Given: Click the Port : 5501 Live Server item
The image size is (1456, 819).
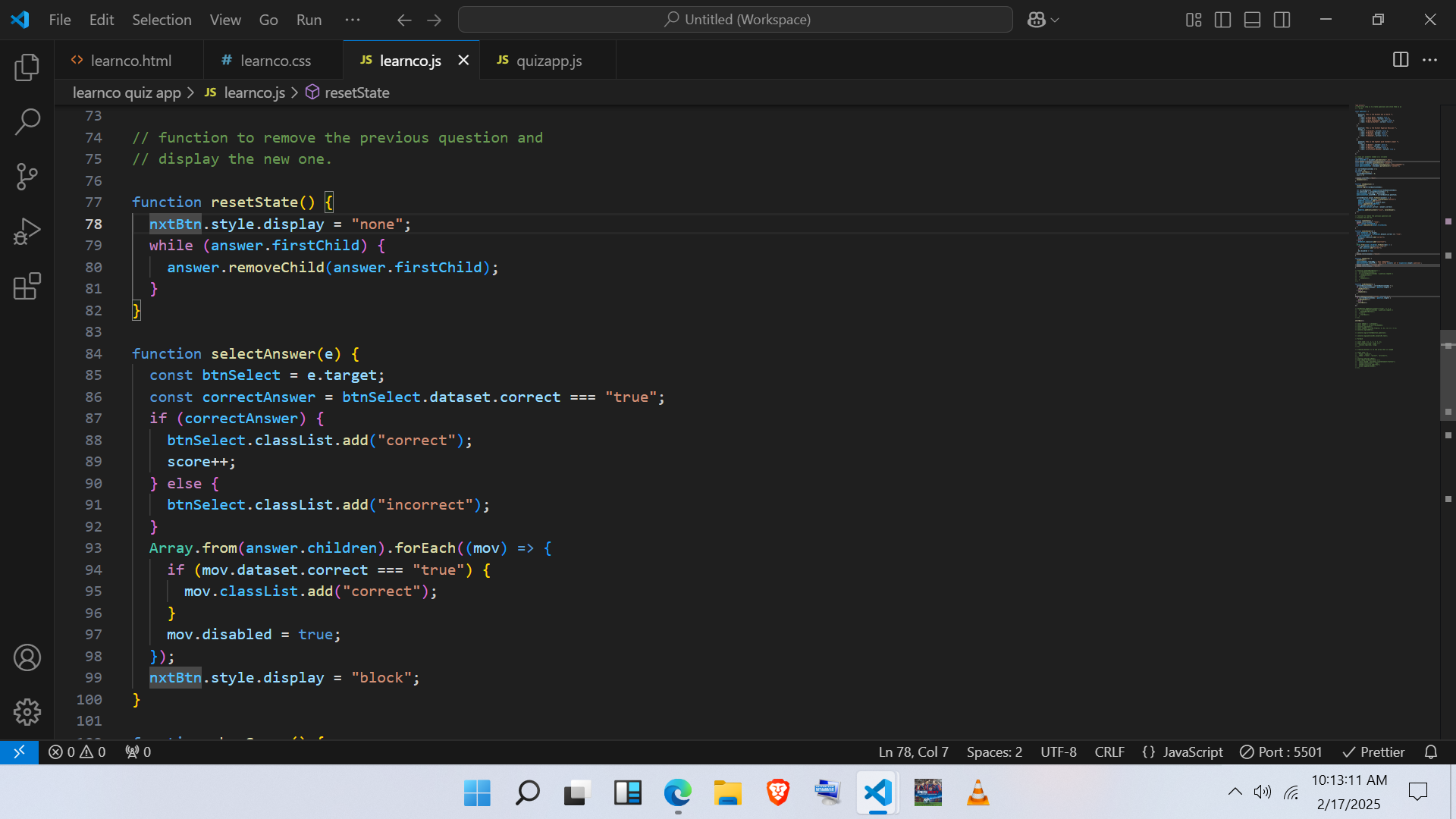Looking at the screenshot, I should [1281, 752].
